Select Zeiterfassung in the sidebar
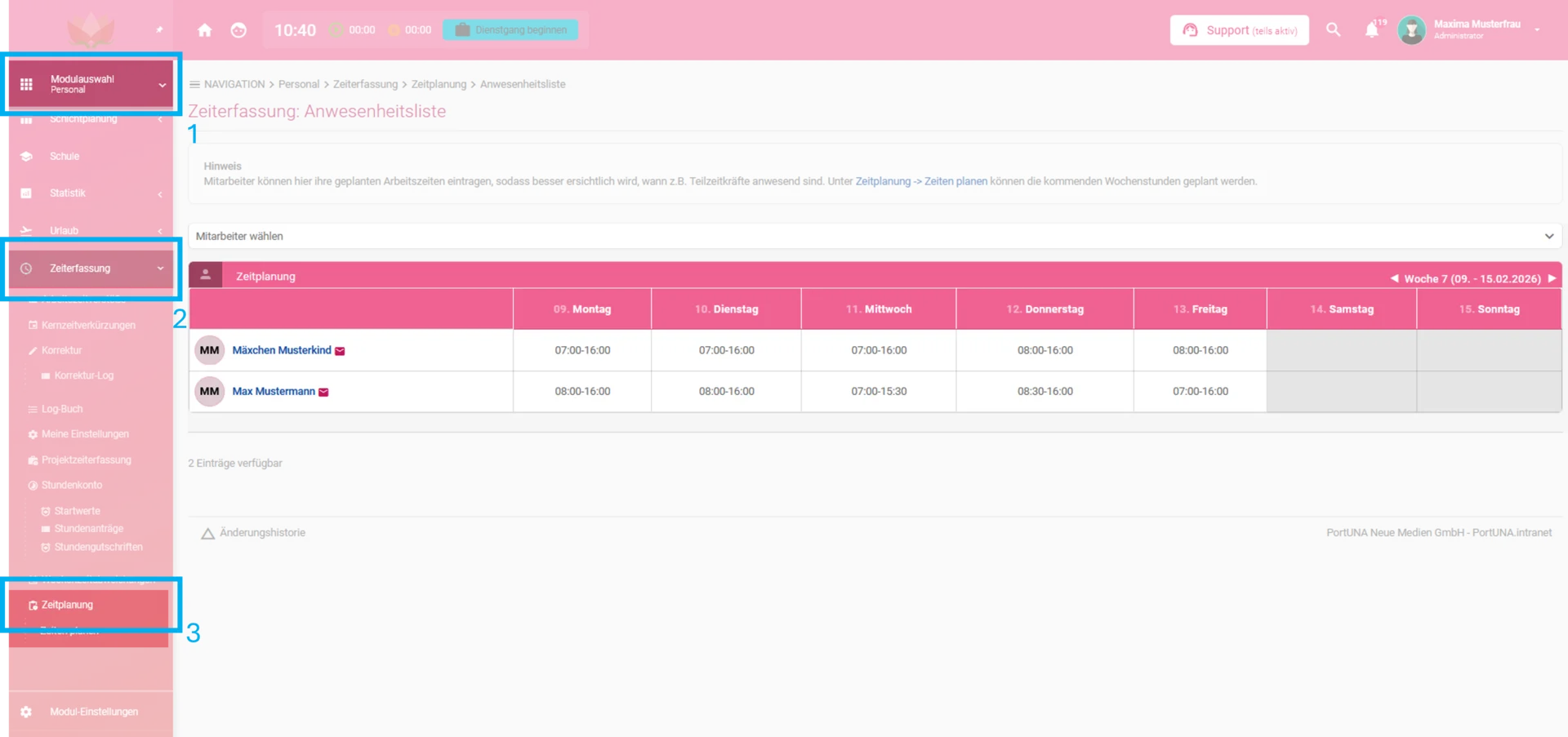Image resolution: width=1568 pixels, height=737 pixels. click(x=80, y=269)
